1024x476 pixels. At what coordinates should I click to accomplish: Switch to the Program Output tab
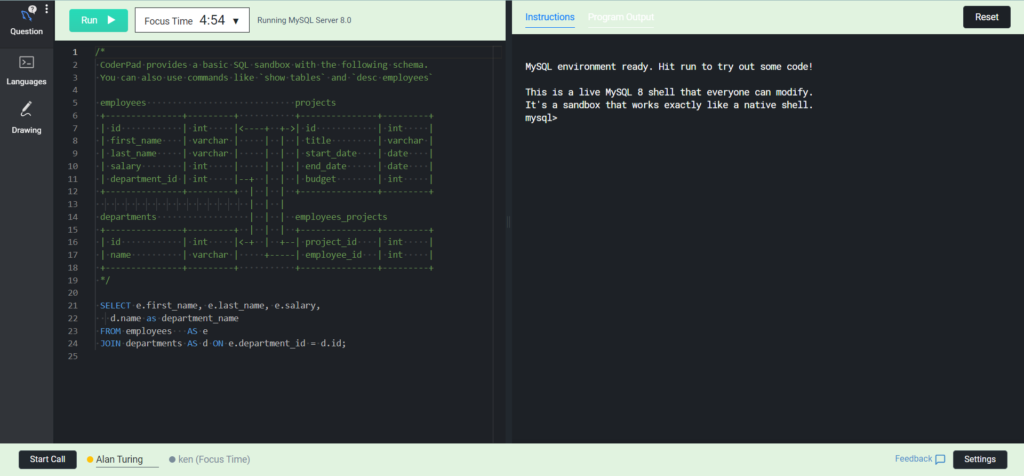pyautogui.click(x=621, y=18)
